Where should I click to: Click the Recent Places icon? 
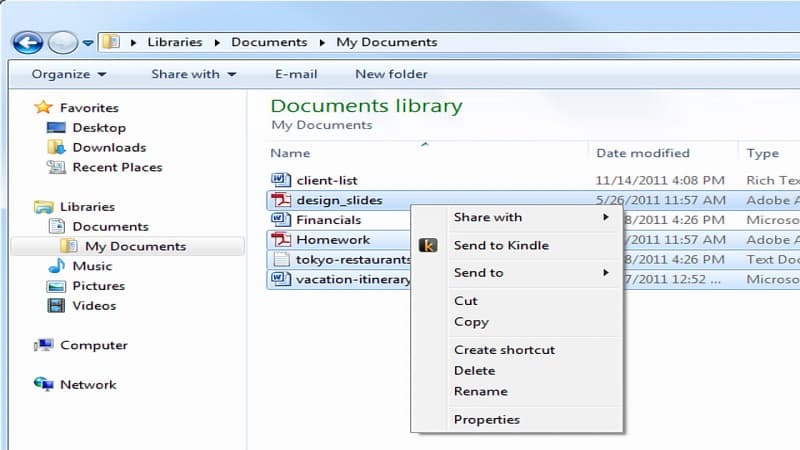(x=56, y=167)
